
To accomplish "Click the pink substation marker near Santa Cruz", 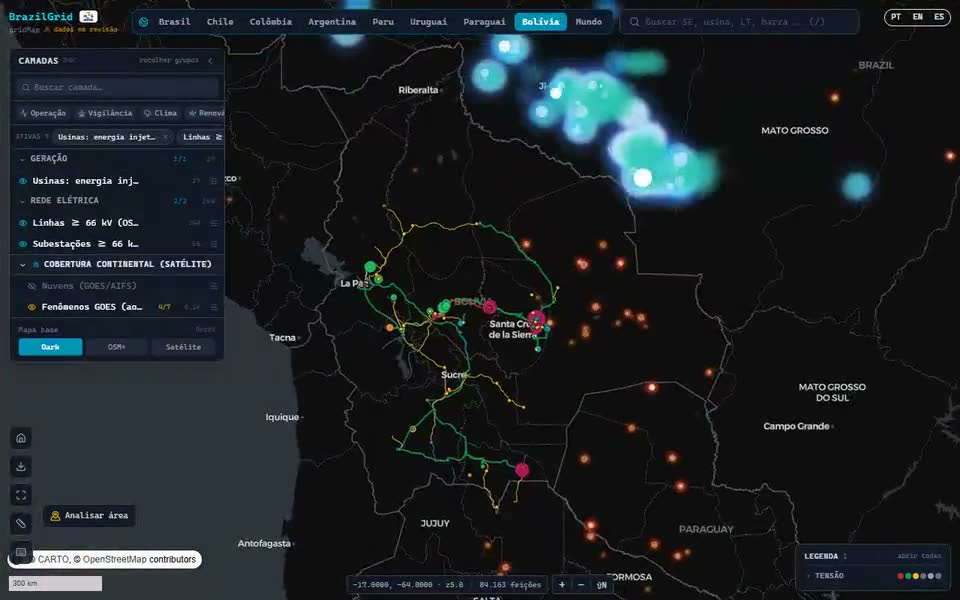I will click(536, 320).
